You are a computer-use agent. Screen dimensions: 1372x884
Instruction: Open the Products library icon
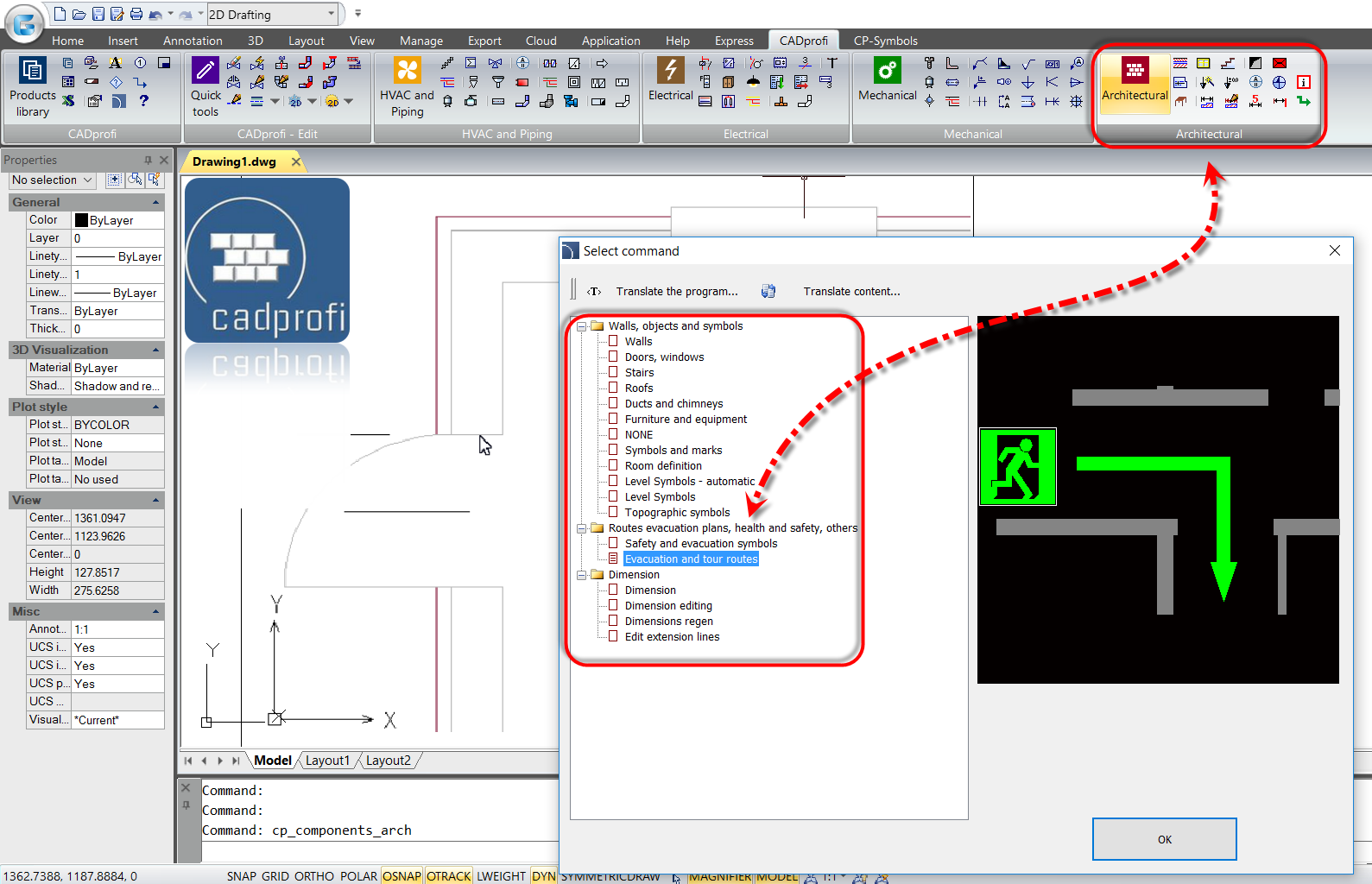[x=32, y=71]
